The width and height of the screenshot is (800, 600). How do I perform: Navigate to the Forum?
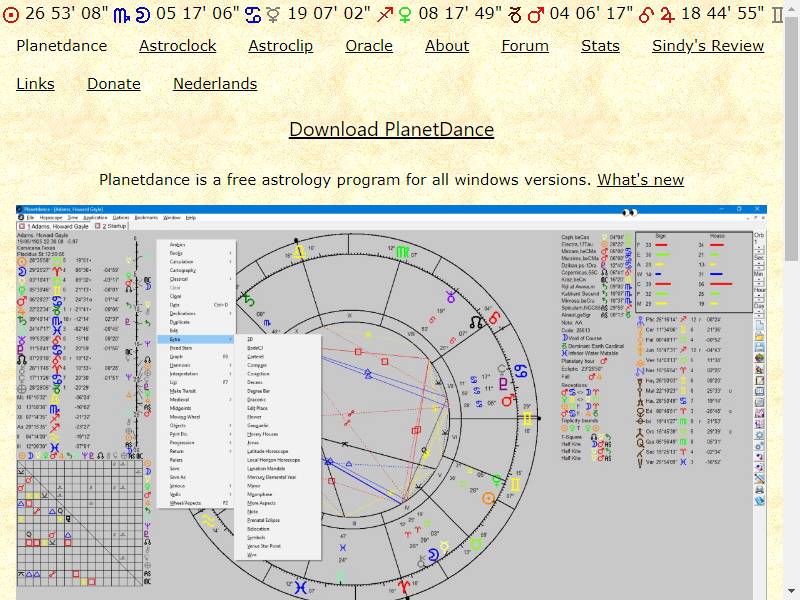click(525, 46)
